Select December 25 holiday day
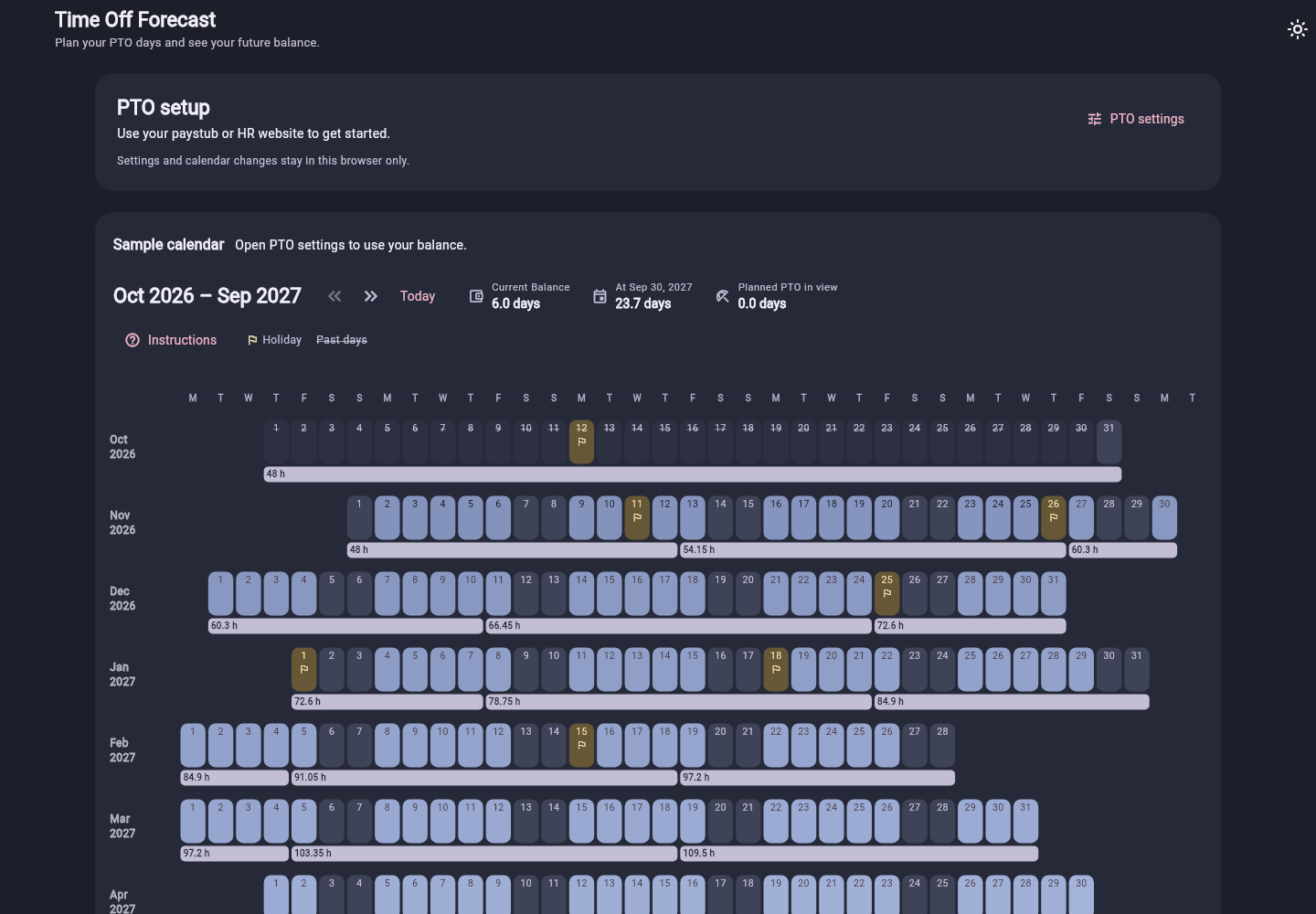Screen dimensions: 1316x914 pyautogui.click(x=886, y=593)
